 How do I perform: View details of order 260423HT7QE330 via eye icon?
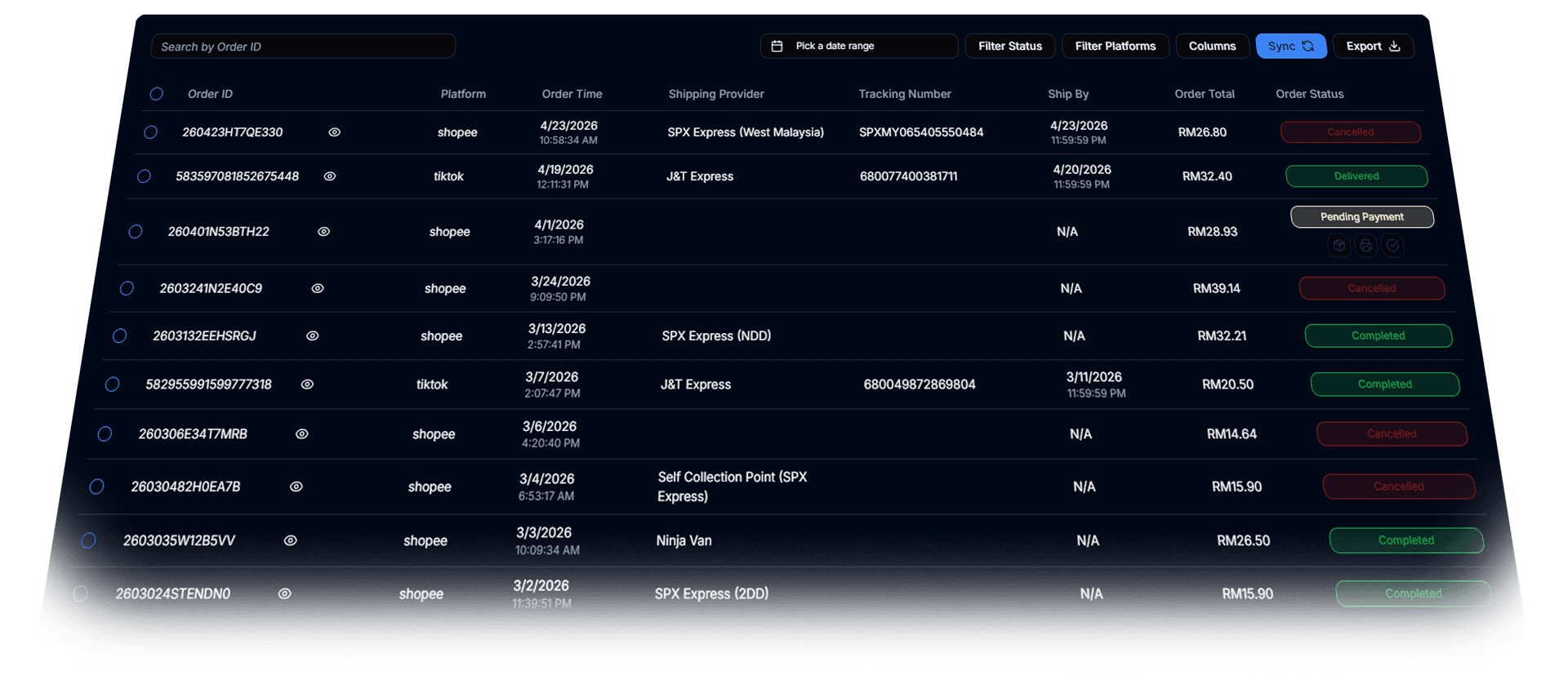334,132
